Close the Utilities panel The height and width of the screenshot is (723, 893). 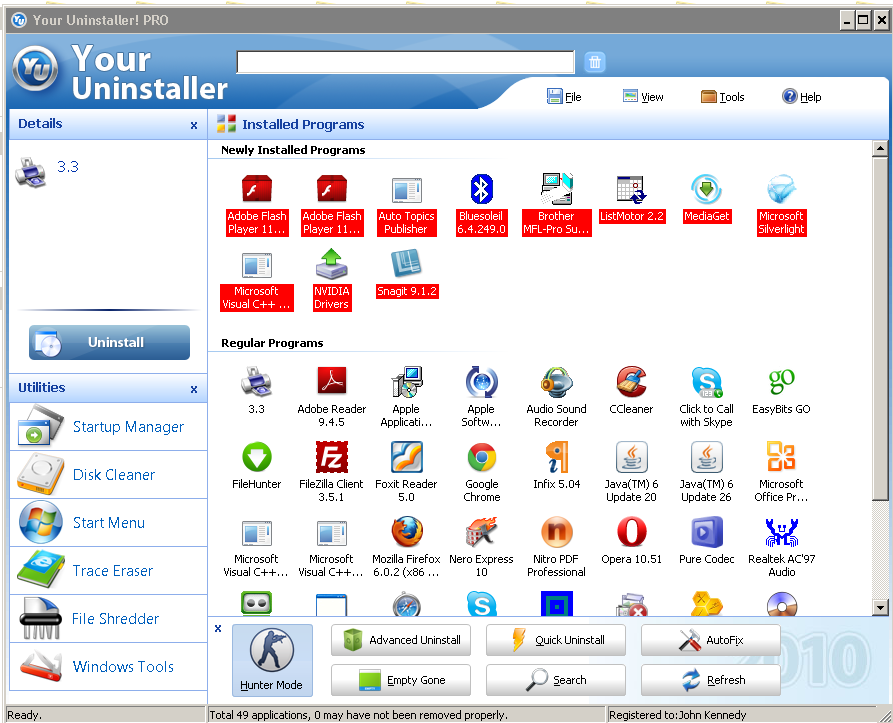point(194,389)
